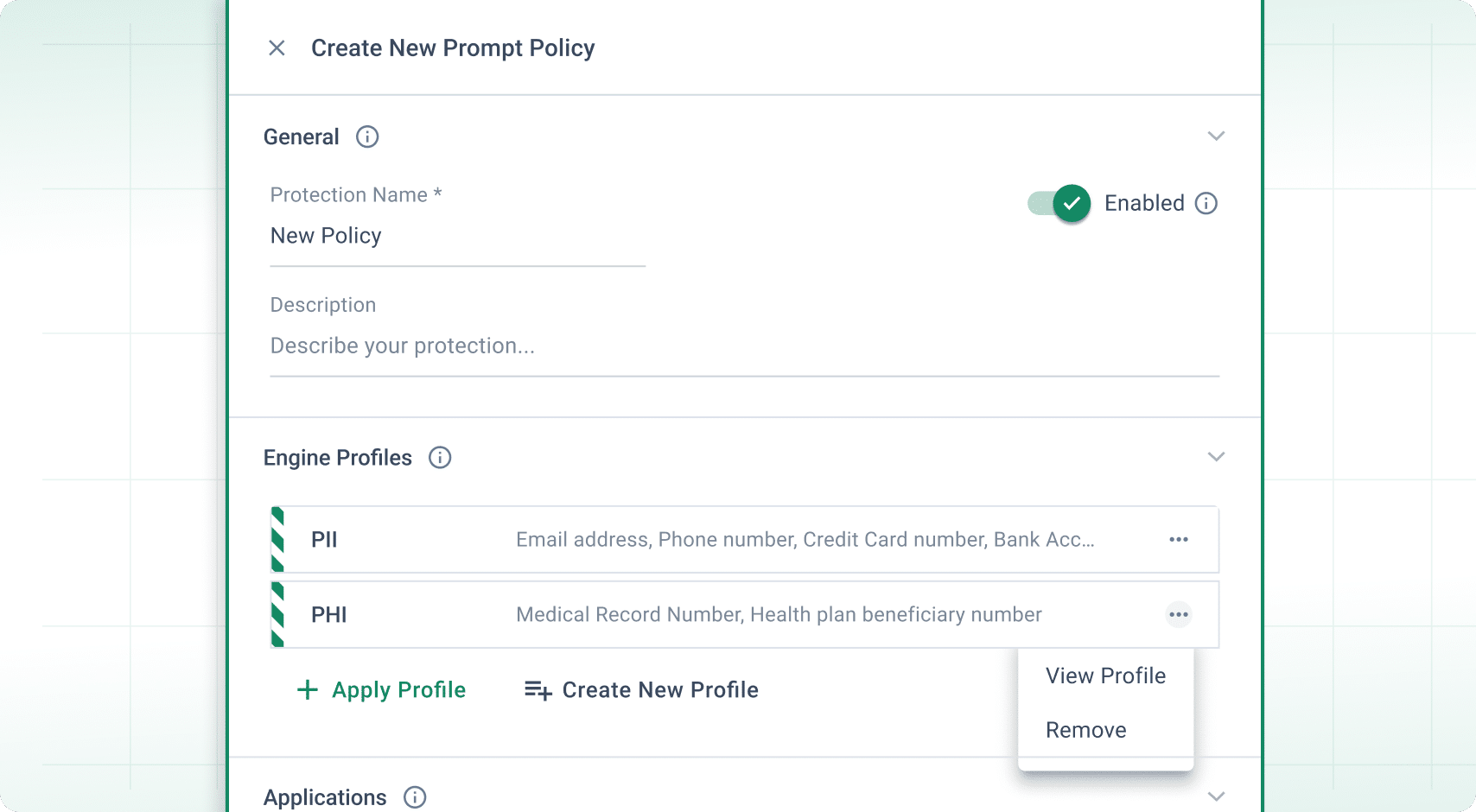1476x812 pixels.
Task: Open the PII profile three-dot menu
Action: [x=1179, y=540]
